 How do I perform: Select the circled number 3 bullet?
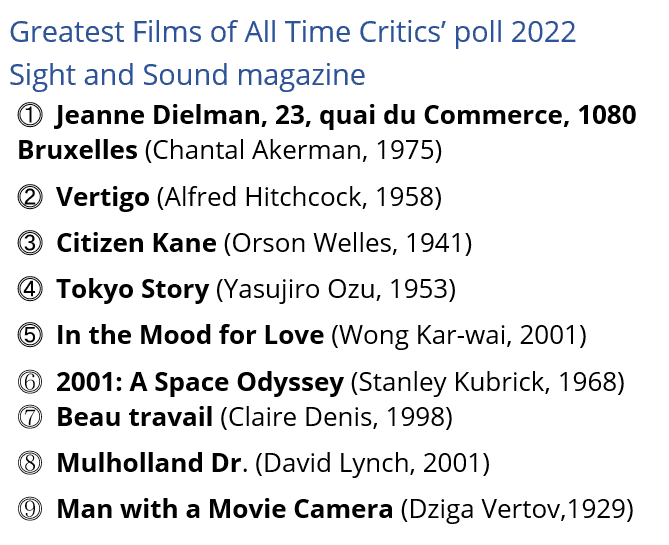tap(30, 243)
